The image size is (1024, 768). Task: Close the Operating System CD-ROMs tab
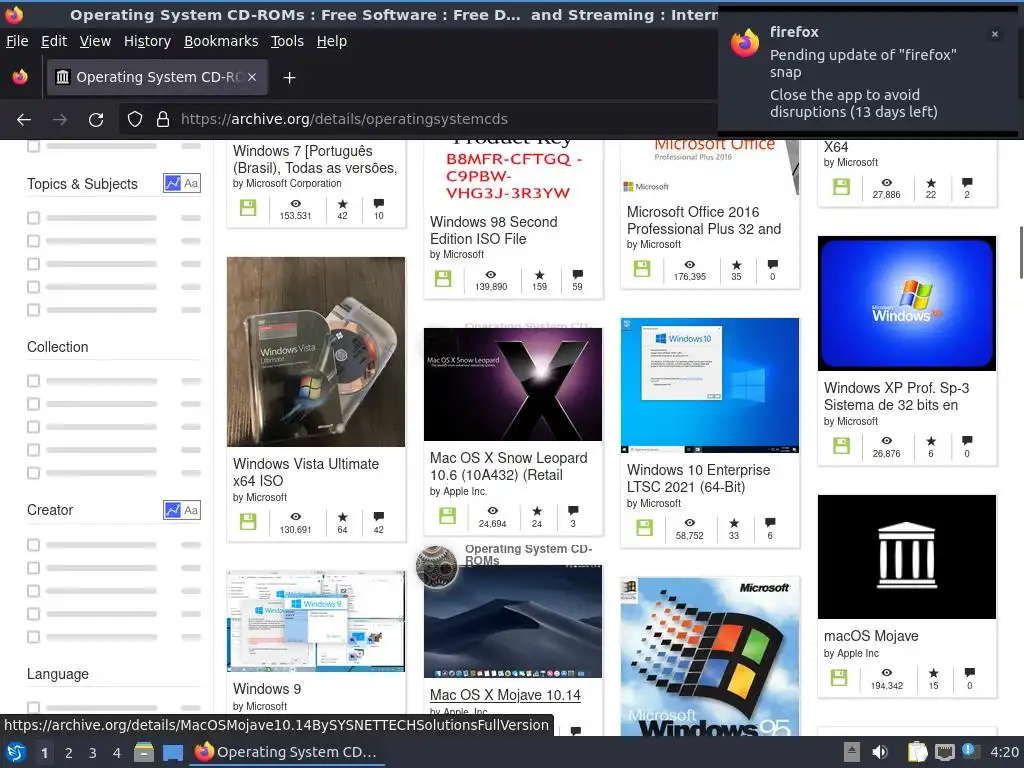pos(252,77)
